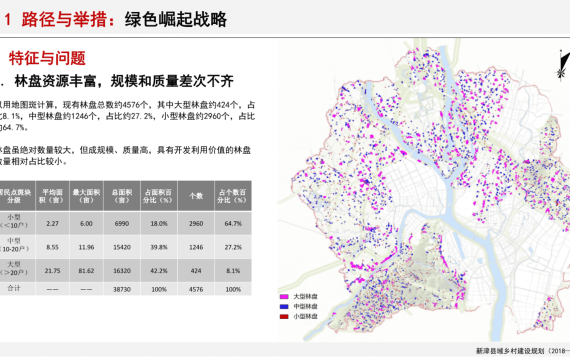The image size is (570, 360).
Task: Select the 大型林盘 legend label
Action: [305, 297]
